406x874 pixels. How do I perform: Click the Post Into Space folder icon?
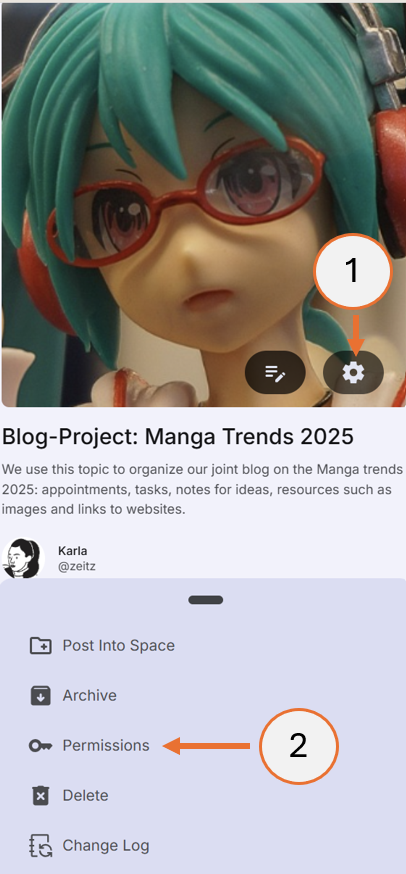tap(40, 645)
